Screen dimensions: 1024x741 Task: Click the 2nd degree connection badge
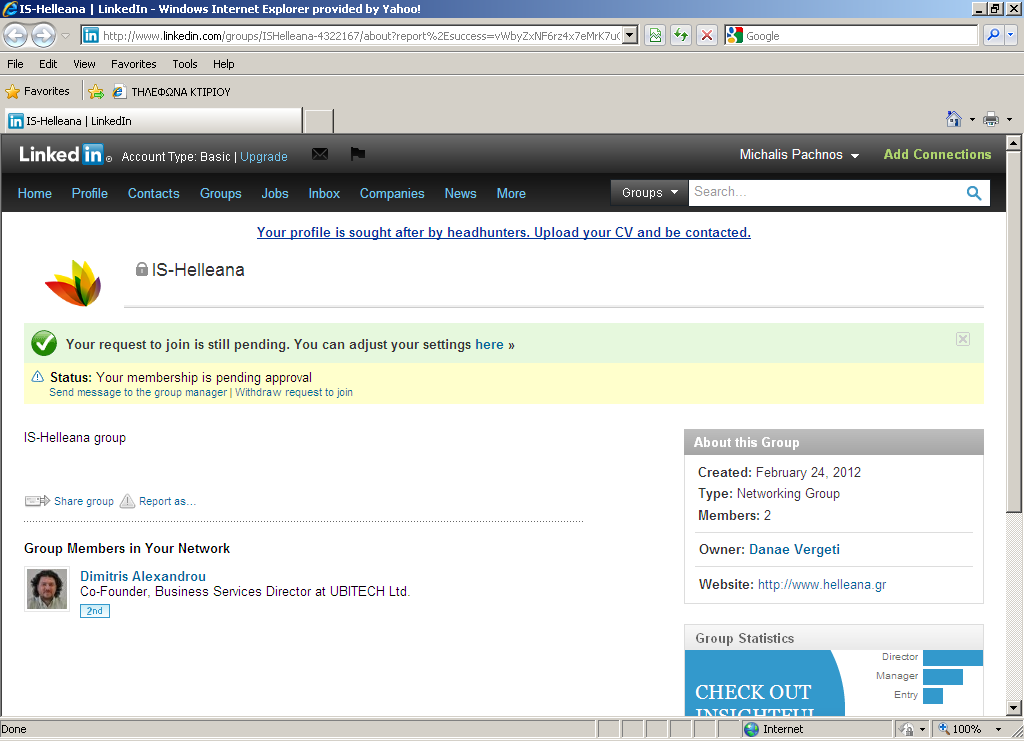click(95, 611)
